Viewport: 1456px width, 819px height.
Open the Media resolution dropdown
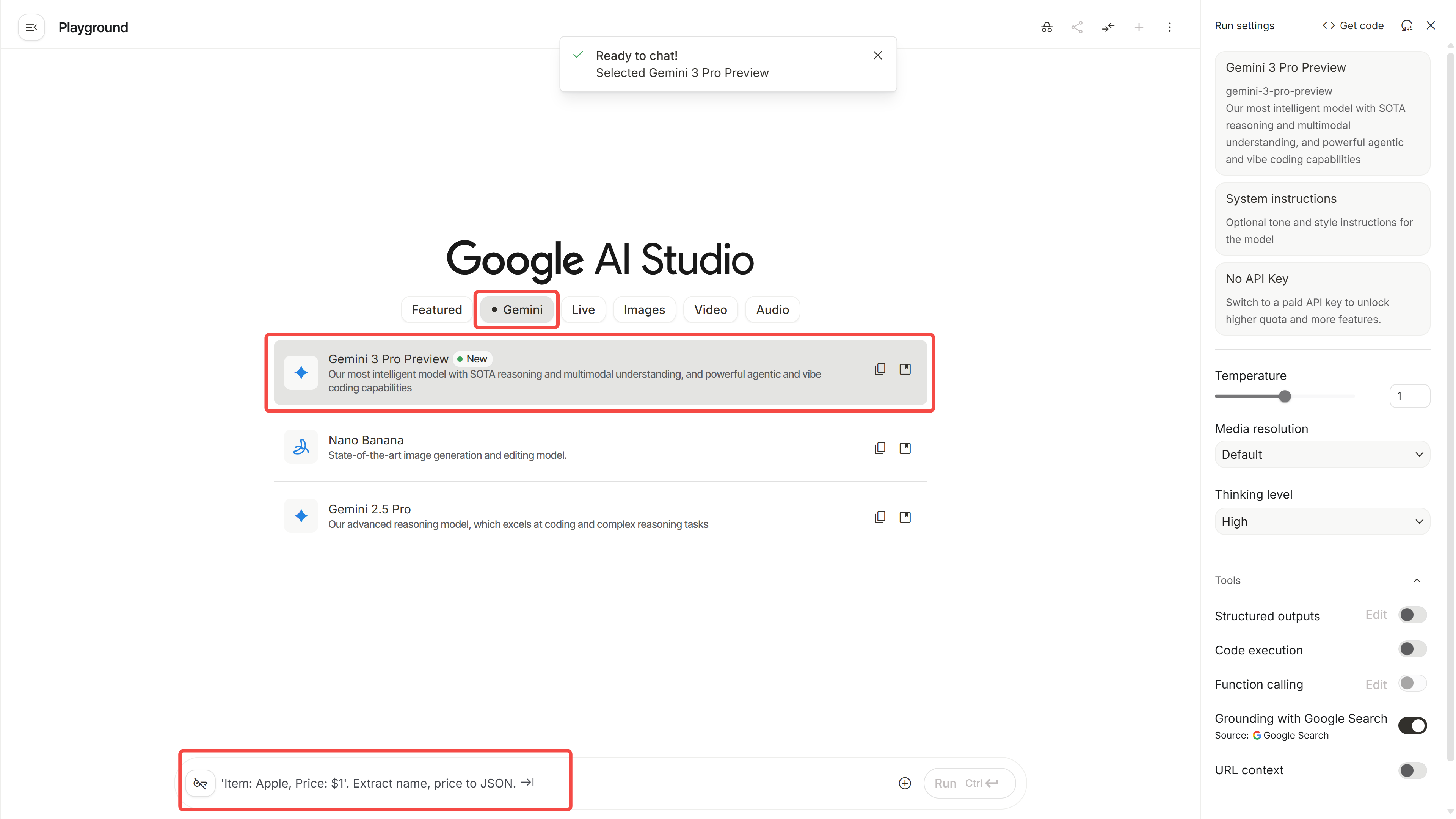click(1321, 455)
